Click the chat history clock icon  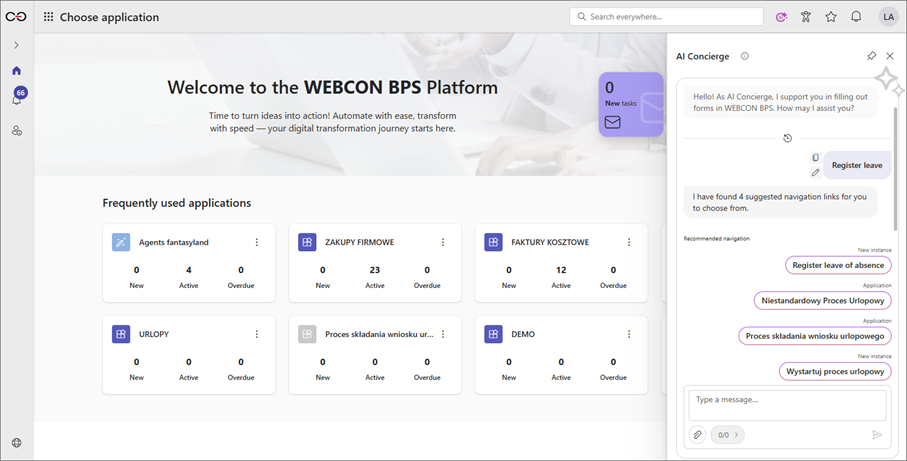coord(787,139)
